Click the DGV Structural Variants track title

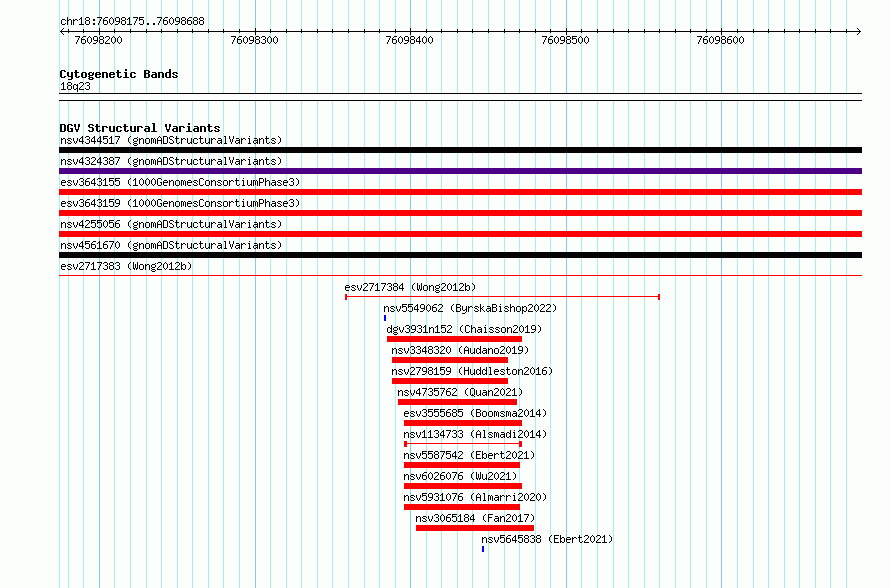tap(140, 128)
